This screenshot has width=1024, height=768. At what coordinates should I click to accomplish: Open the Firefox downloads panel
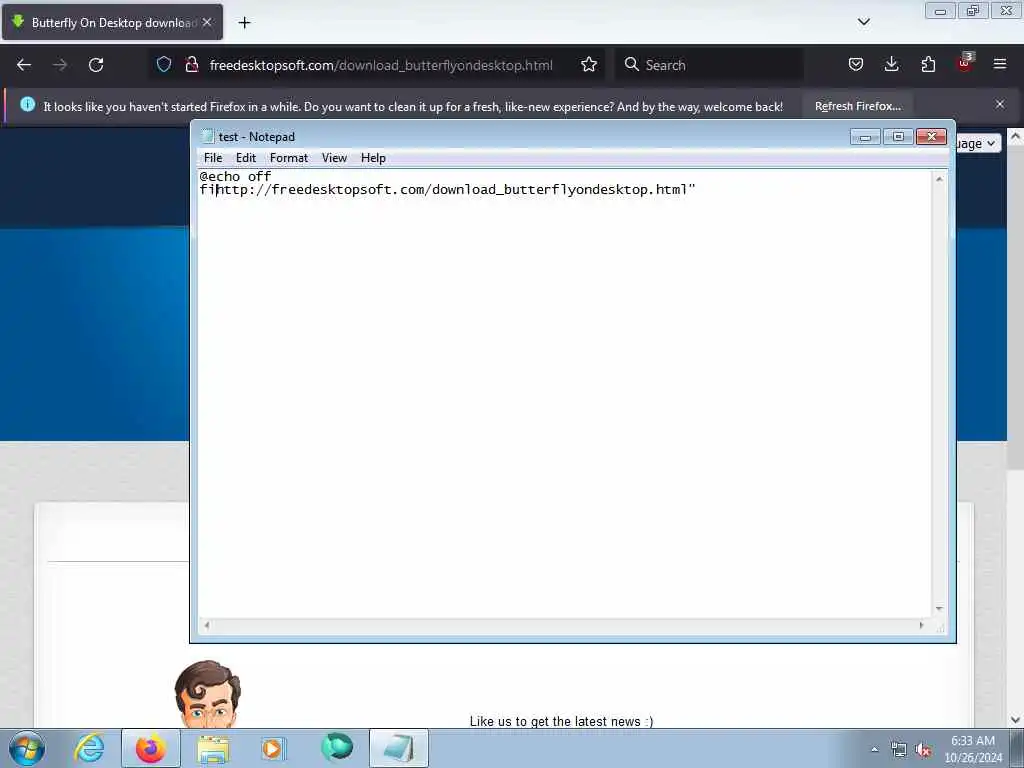pos(891,64)
